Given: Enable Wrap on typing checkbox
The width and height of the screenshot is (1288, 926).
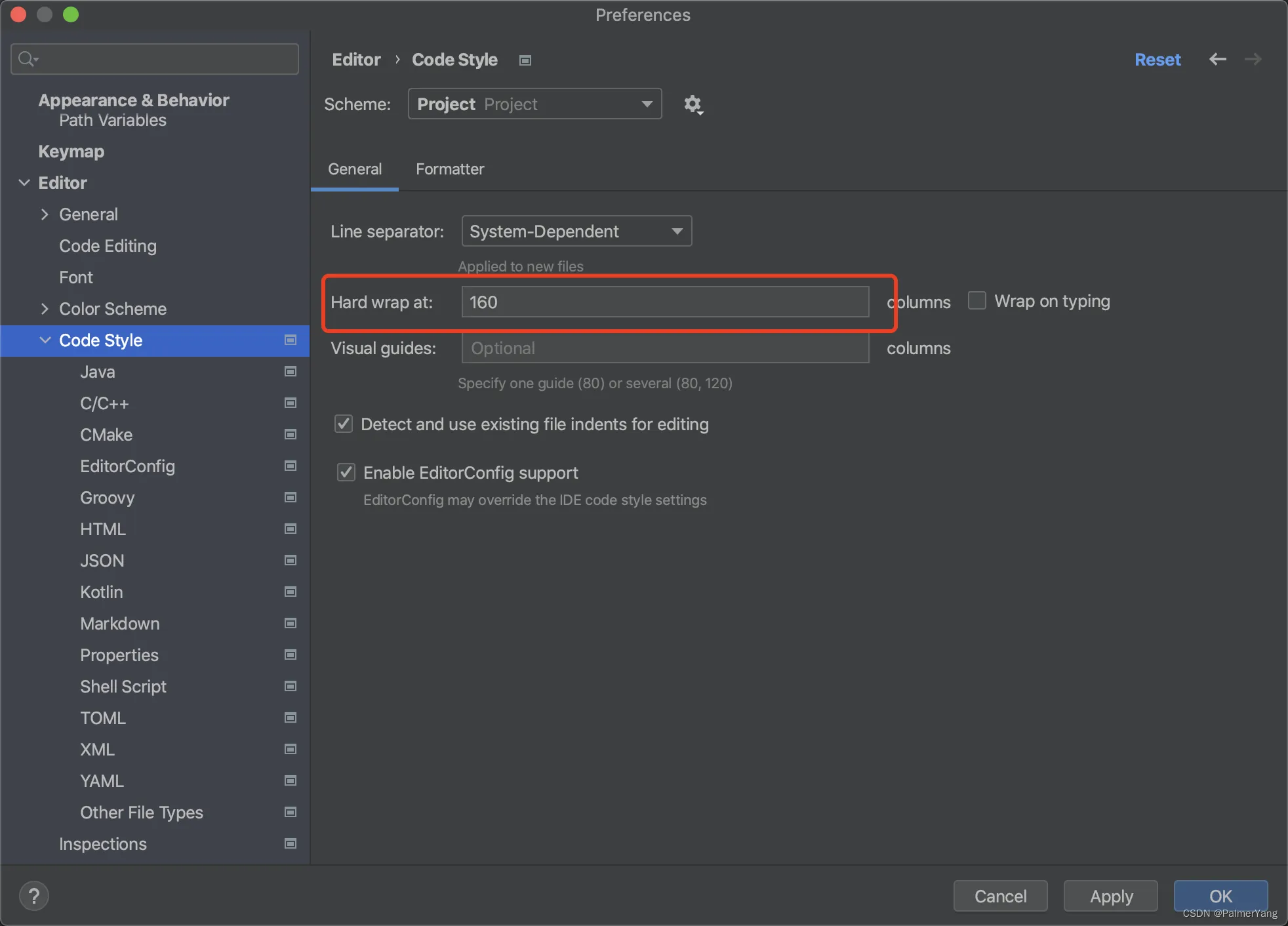Looking at the screenshot, I should pyautogui.click(x=977, y=301).
